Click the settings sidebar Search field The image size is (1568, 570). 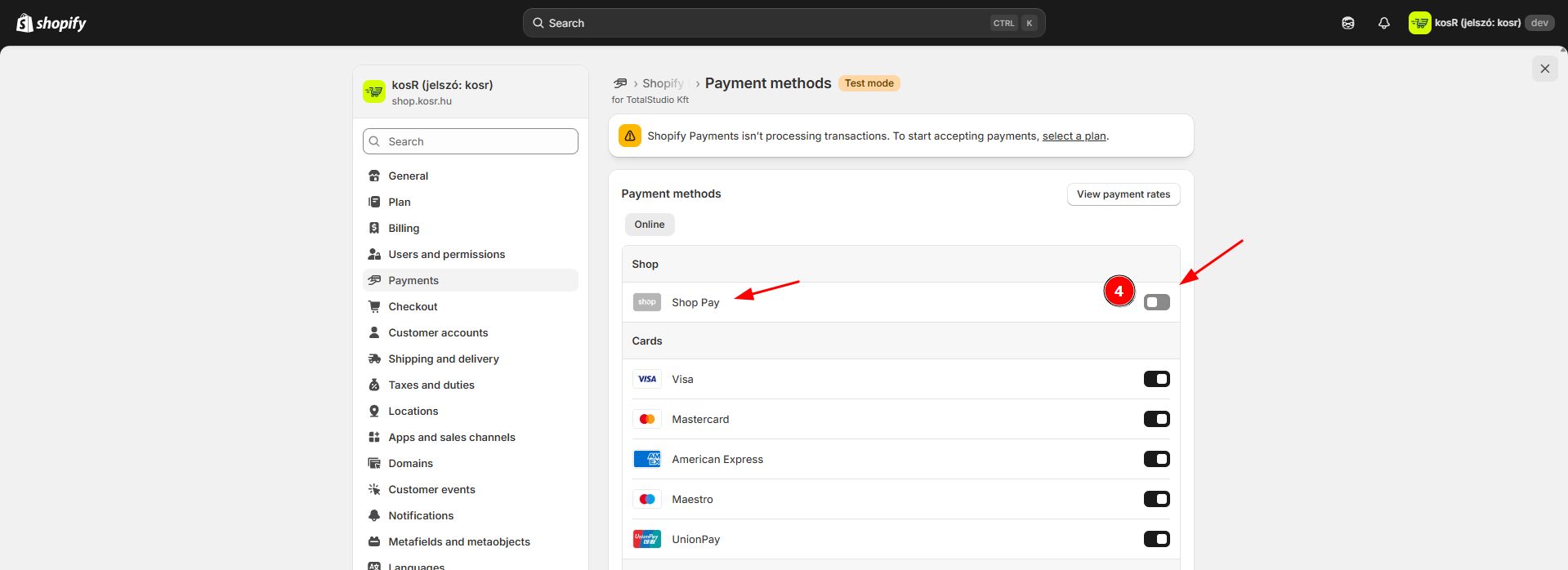click(471, 141)
